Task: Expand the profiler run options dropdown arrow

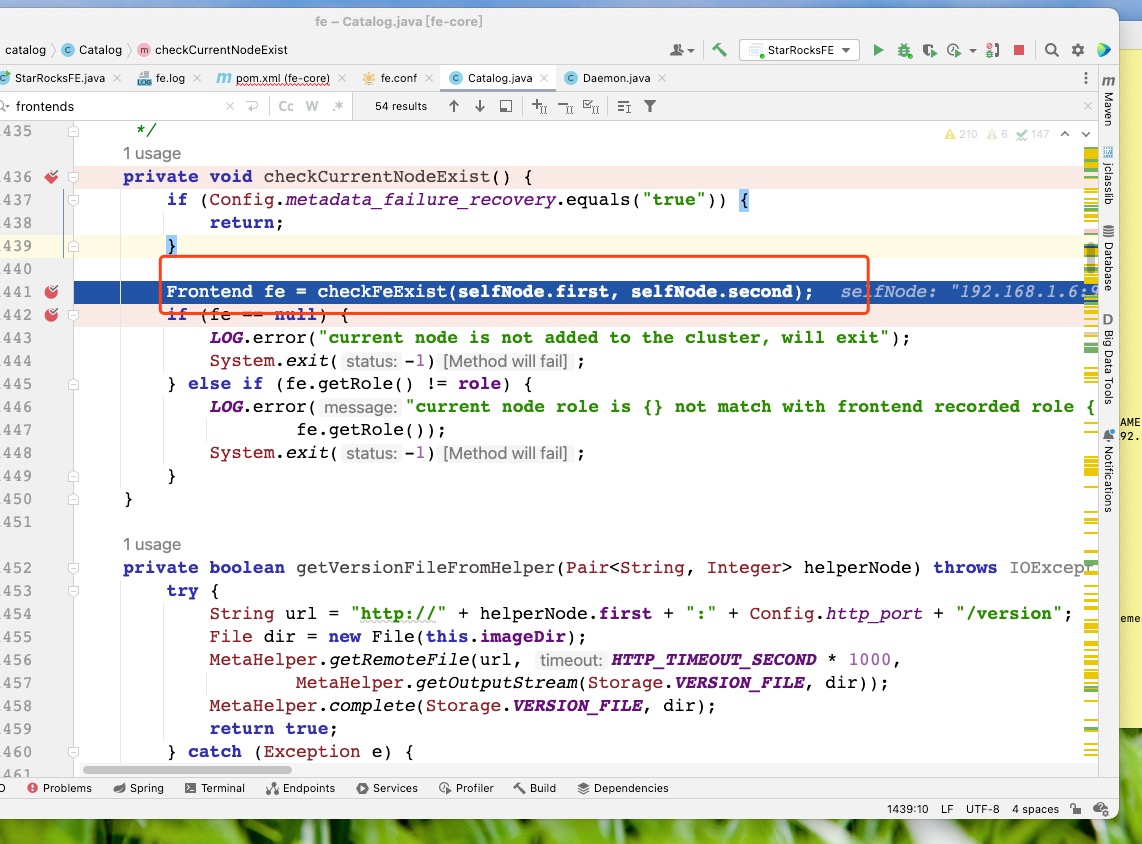Action: 973,50
